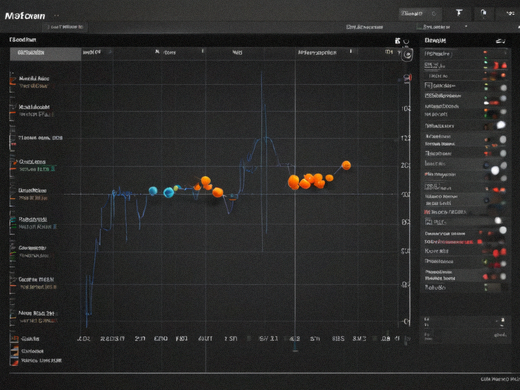Screen dimensions: 520x390
Task: Click the handle on the vertical axis slider
Action: [x=407, y=78]
